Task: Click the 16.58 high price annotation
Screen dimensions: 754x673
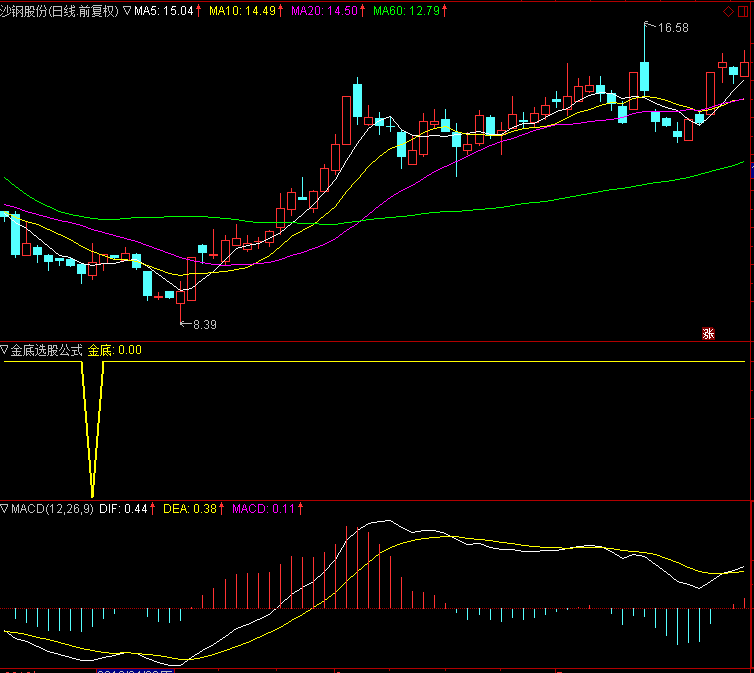Action: point(673,28)
